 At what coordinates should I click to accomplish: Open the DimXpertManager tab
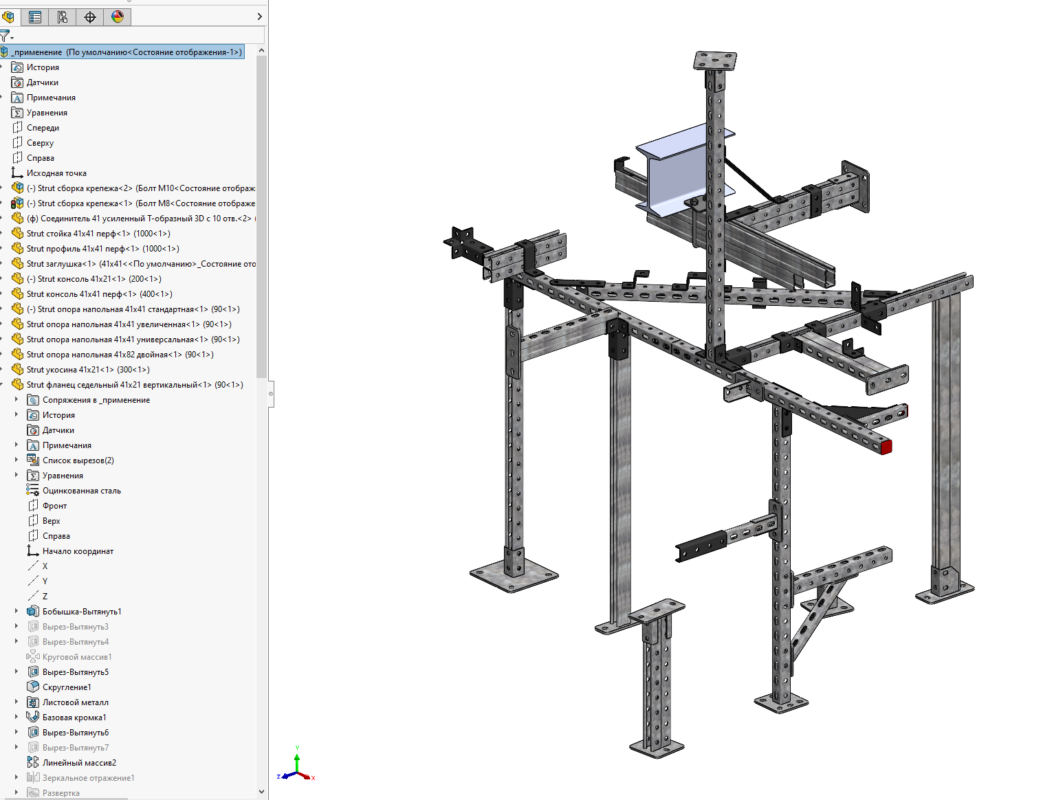[90, 17]
